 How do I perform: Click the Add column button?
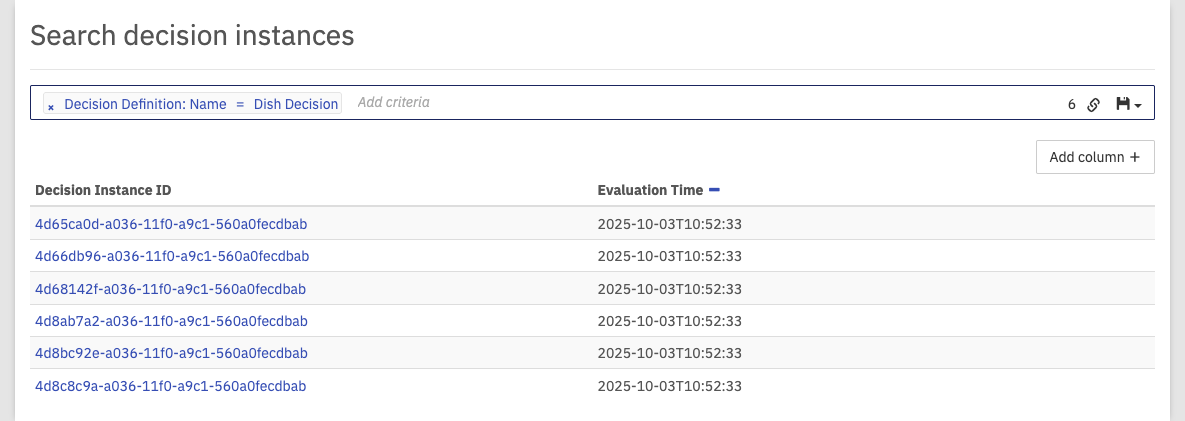1095,157
